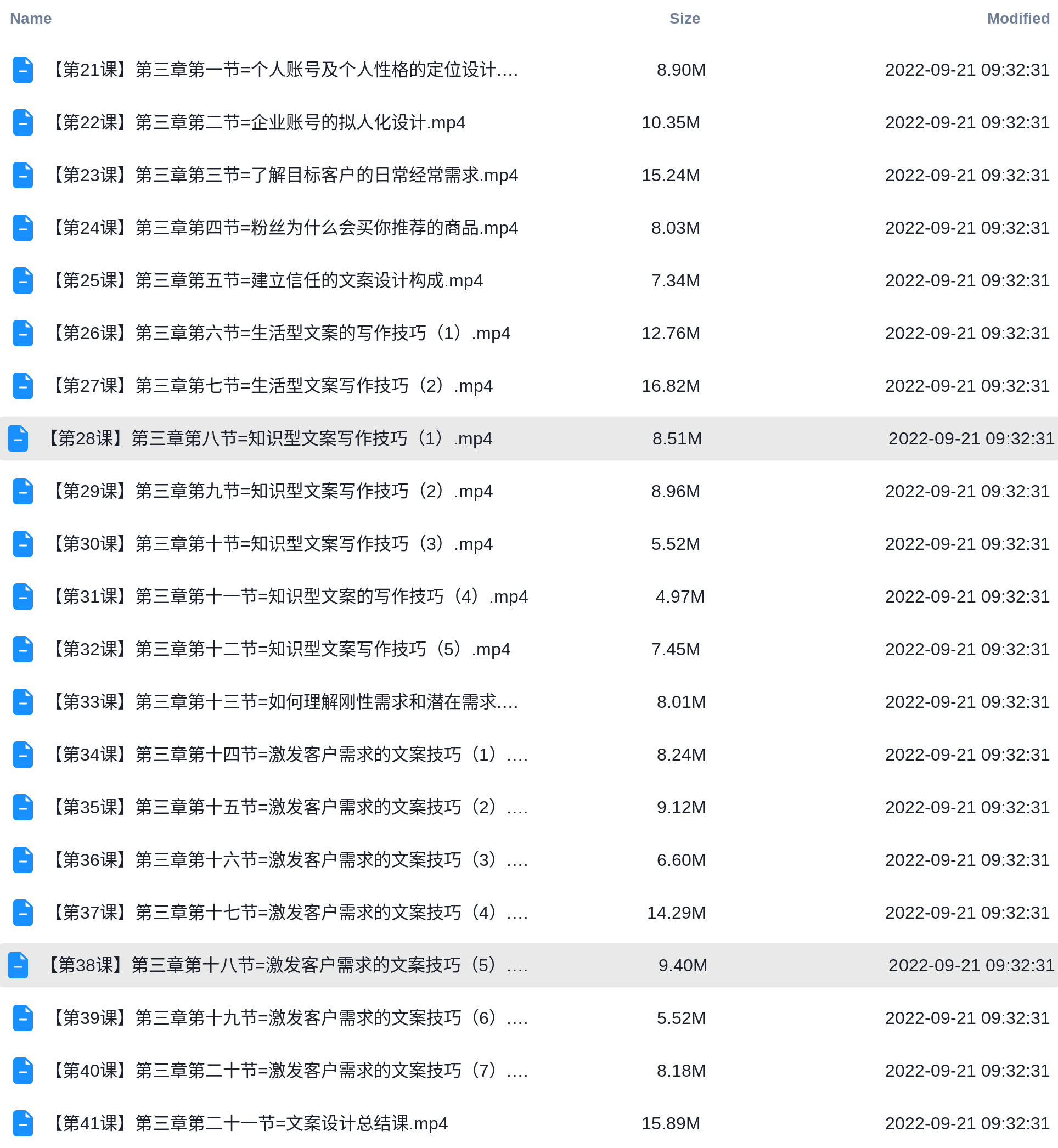Click the file icon for 第38课
The height and width of the screenshot is (1148, 1058).
pos(18,965)
